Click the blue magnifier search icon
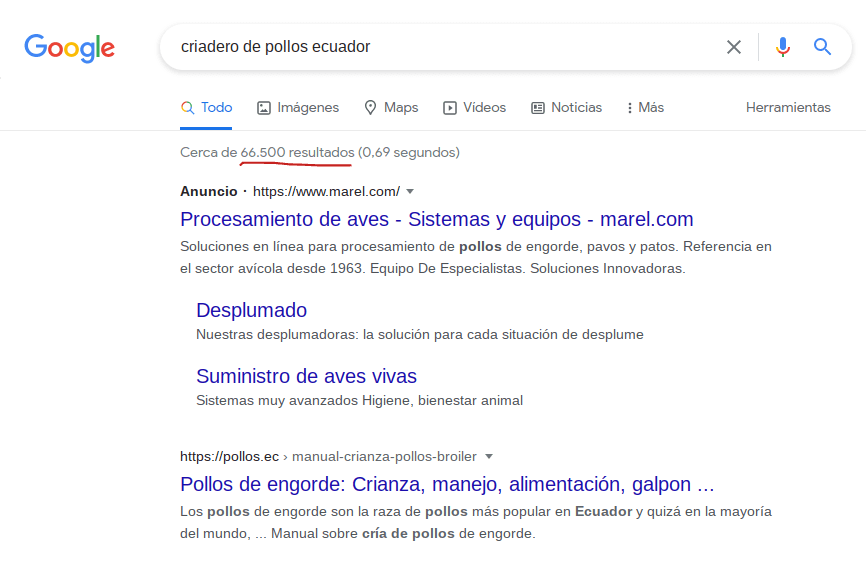 [x=822, y=47]
